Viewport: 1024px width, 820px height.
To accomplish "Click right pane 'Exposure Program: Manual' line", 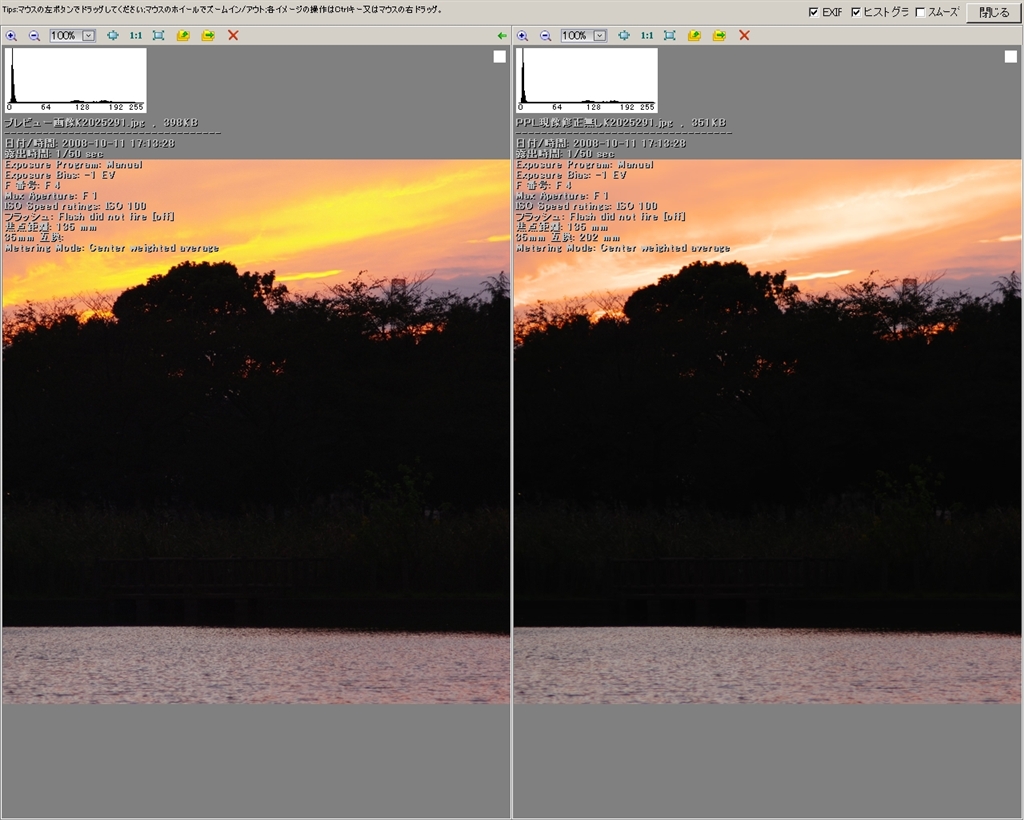I will click(x=585, y=165).
